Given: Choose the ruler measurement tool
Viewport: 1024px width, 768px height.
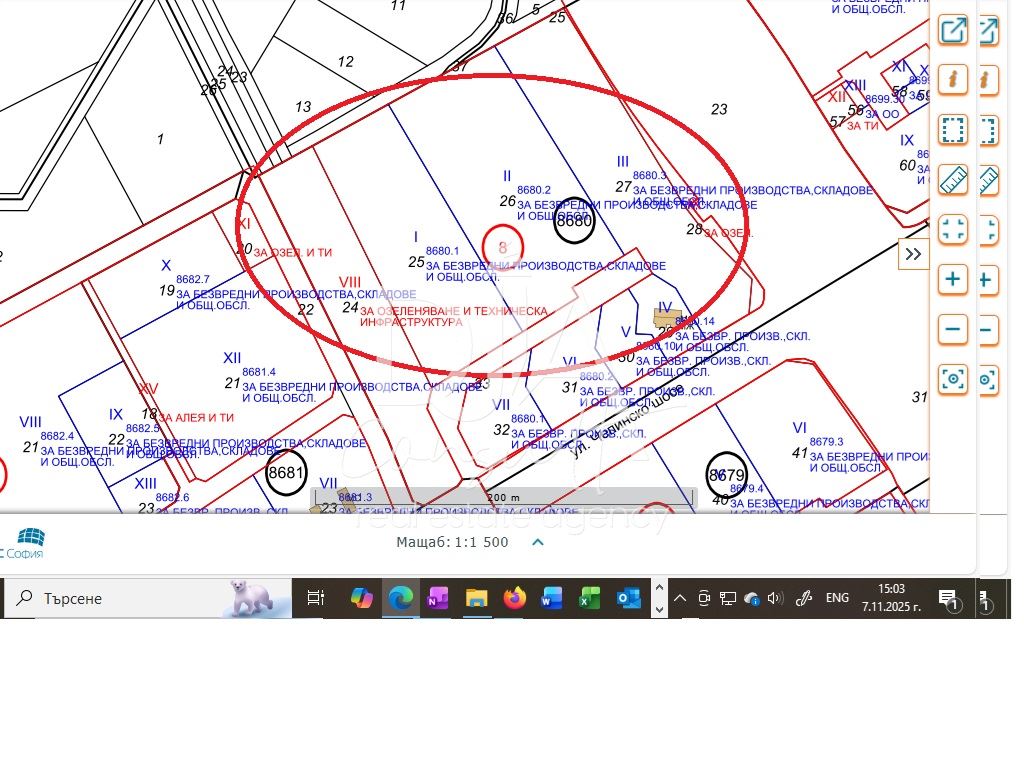Looking at the screenshot, I should point(953,180).
